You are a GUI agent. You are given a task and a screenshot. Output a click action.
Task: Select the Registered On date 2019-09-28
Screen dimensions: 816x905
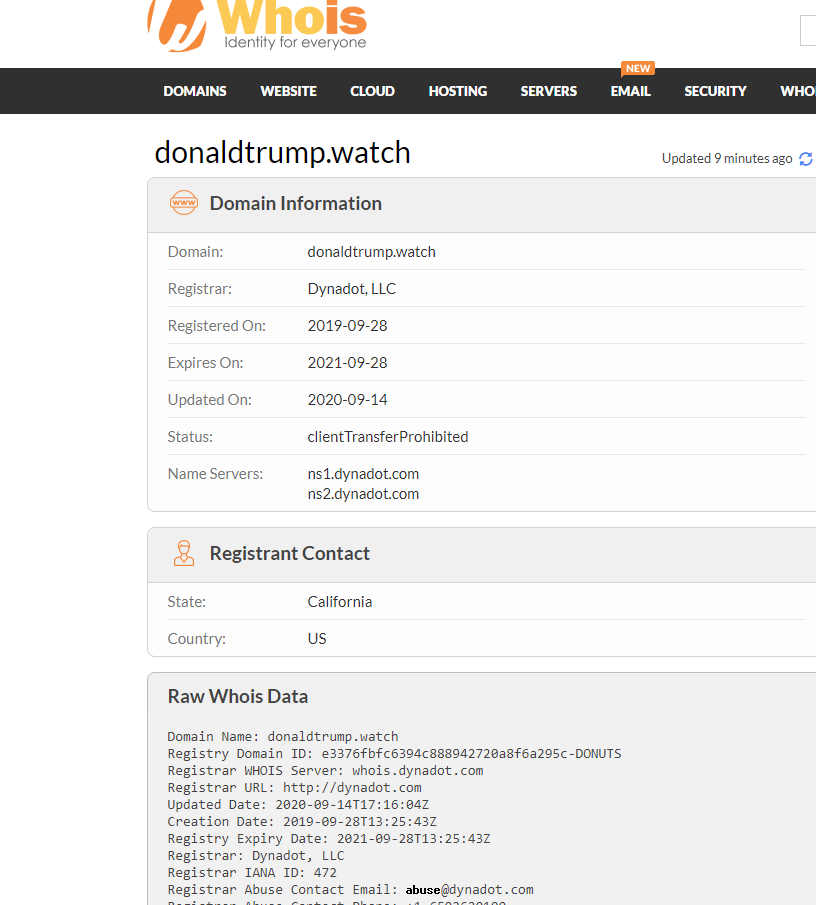coord(347,326)
